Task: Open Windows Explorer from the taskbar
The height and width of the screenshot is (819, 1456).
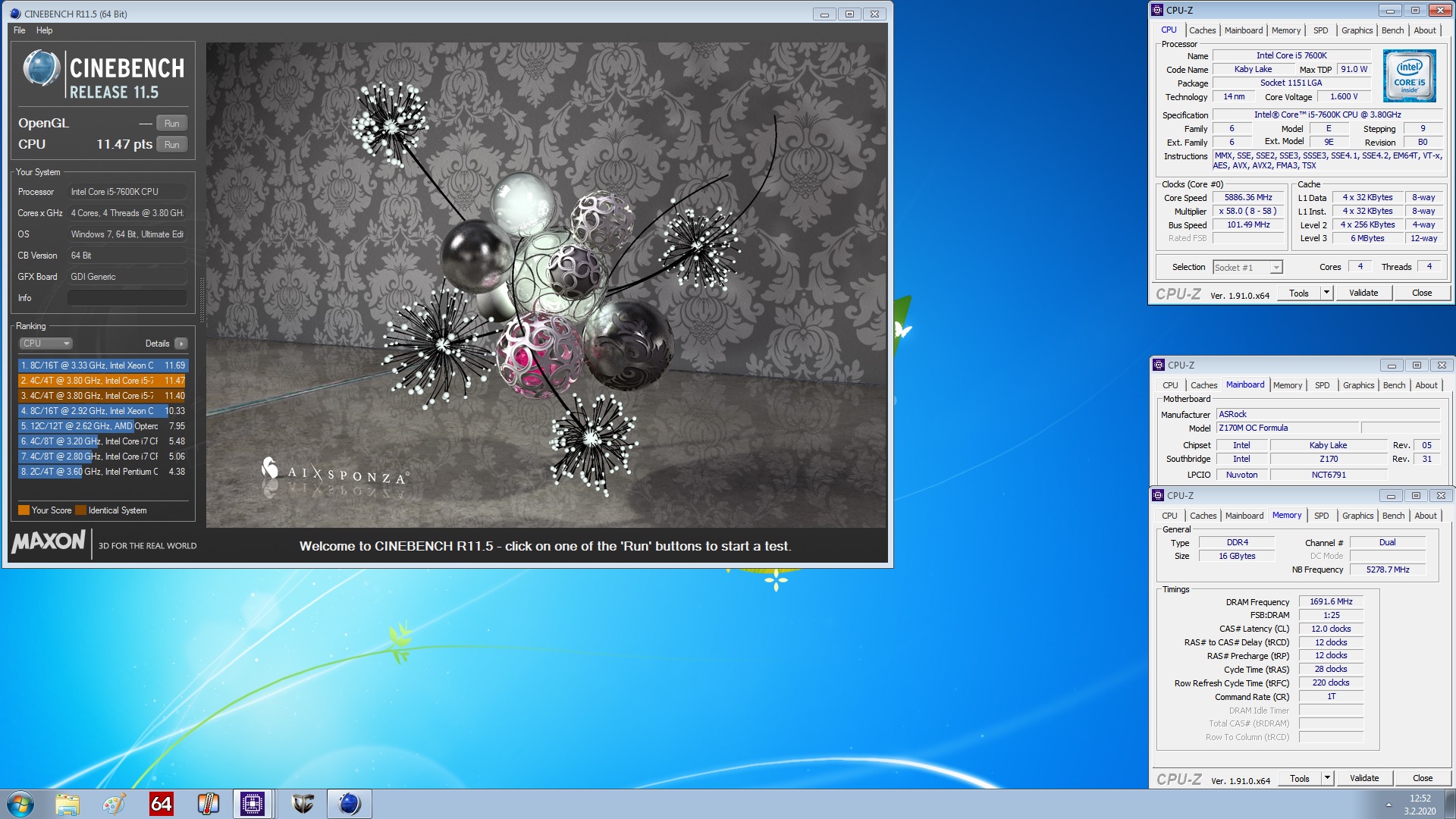Action: (x=67, y=804)
